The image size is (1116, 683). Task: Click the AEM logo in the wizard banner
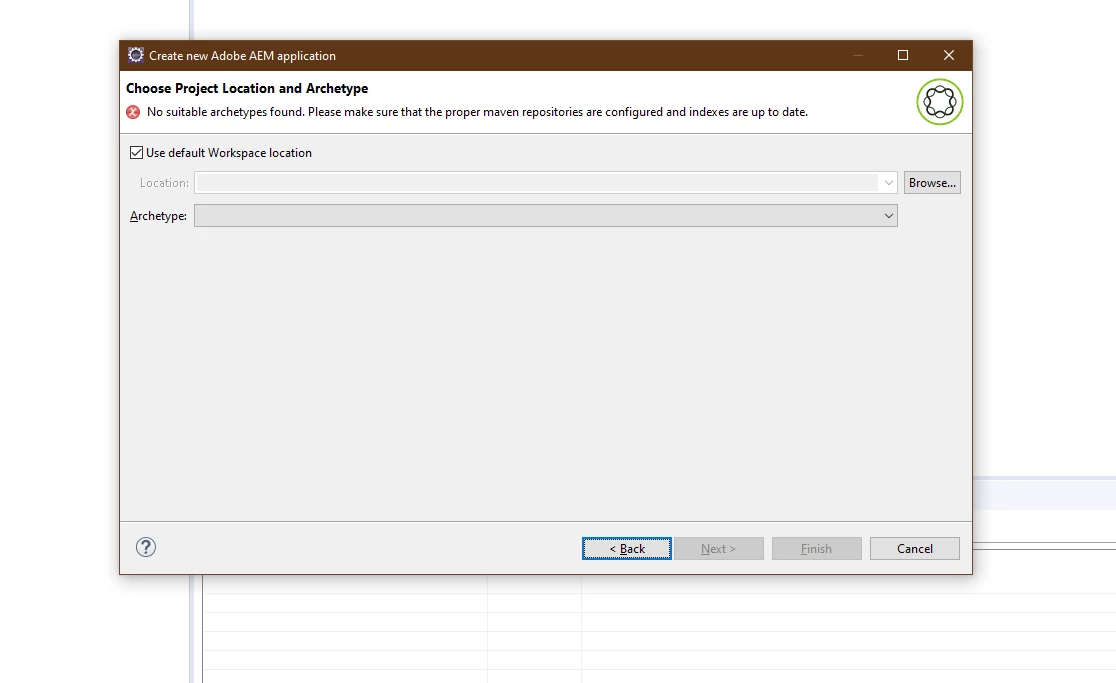(x=939, y=102)
